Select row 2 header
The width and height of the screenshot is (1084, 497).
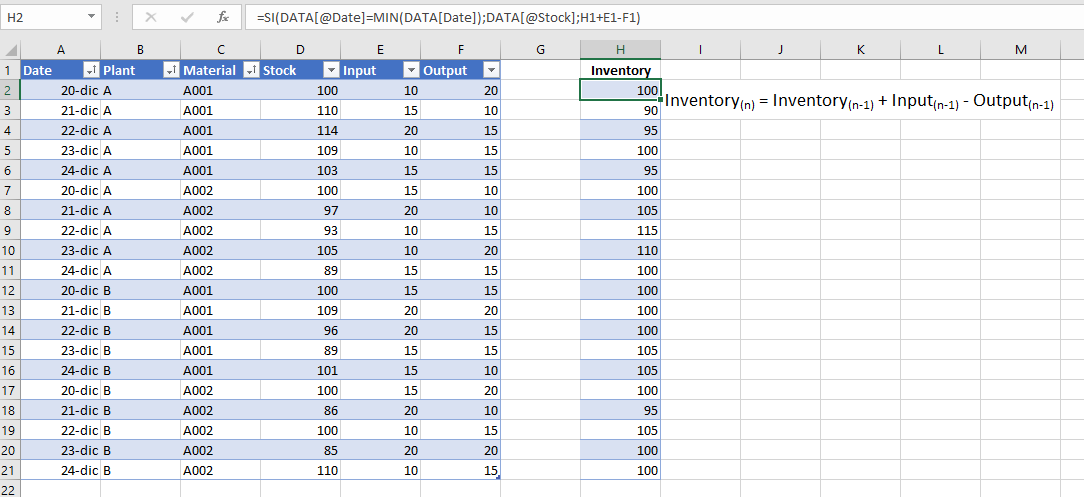pyautogui.click(x=10, y=91)
